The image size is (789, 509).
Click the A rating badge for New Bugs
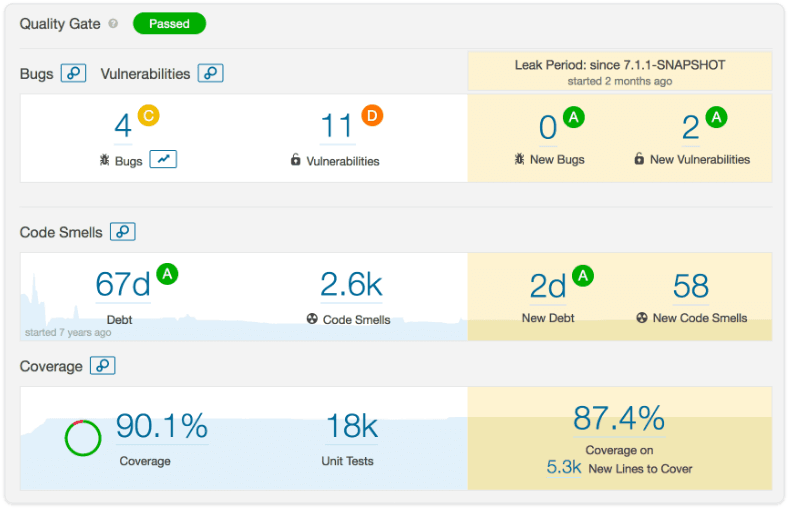(x=573, y=117)
